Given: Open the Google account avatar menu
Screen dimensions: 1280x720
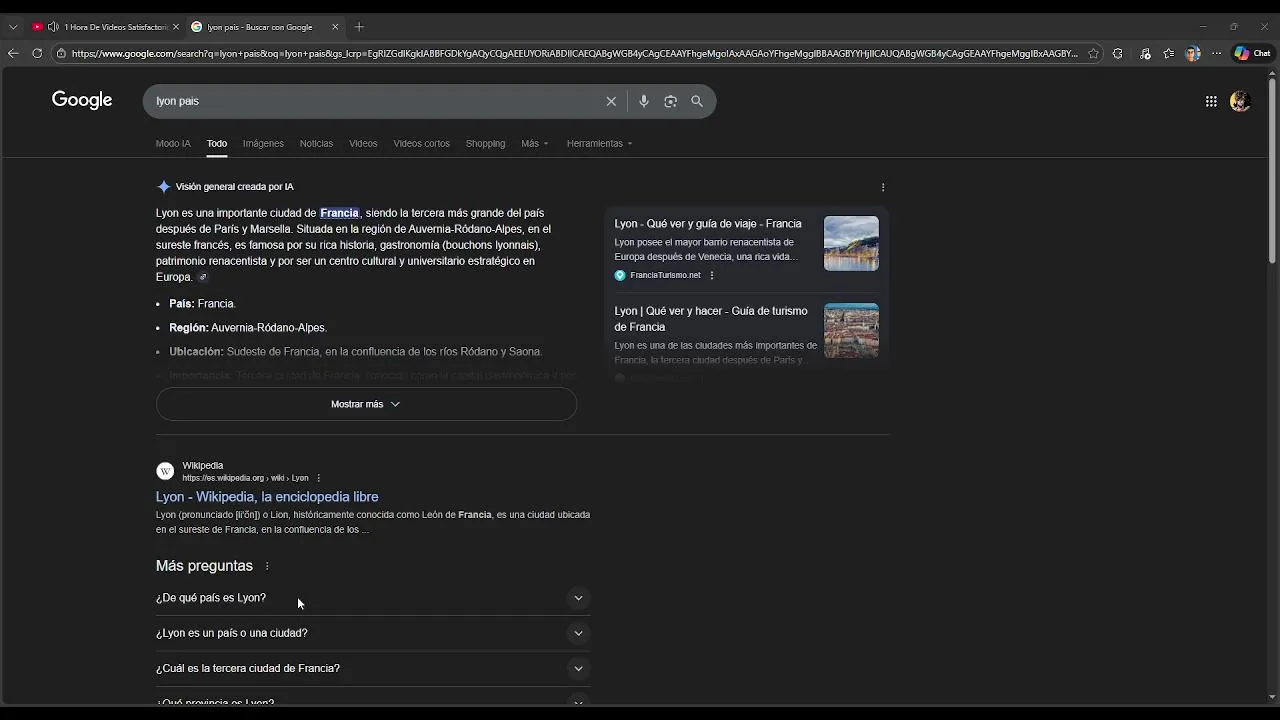Looking at the screenshot, I should [x=1240, y=101].
